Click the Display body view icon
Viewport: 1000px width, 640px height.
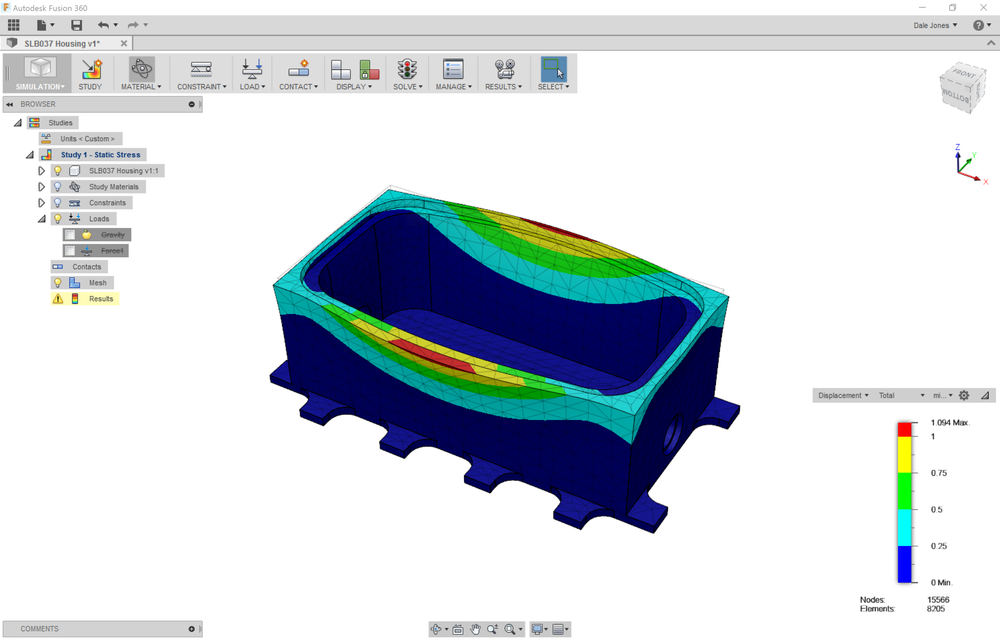click(x=341, y=69)
